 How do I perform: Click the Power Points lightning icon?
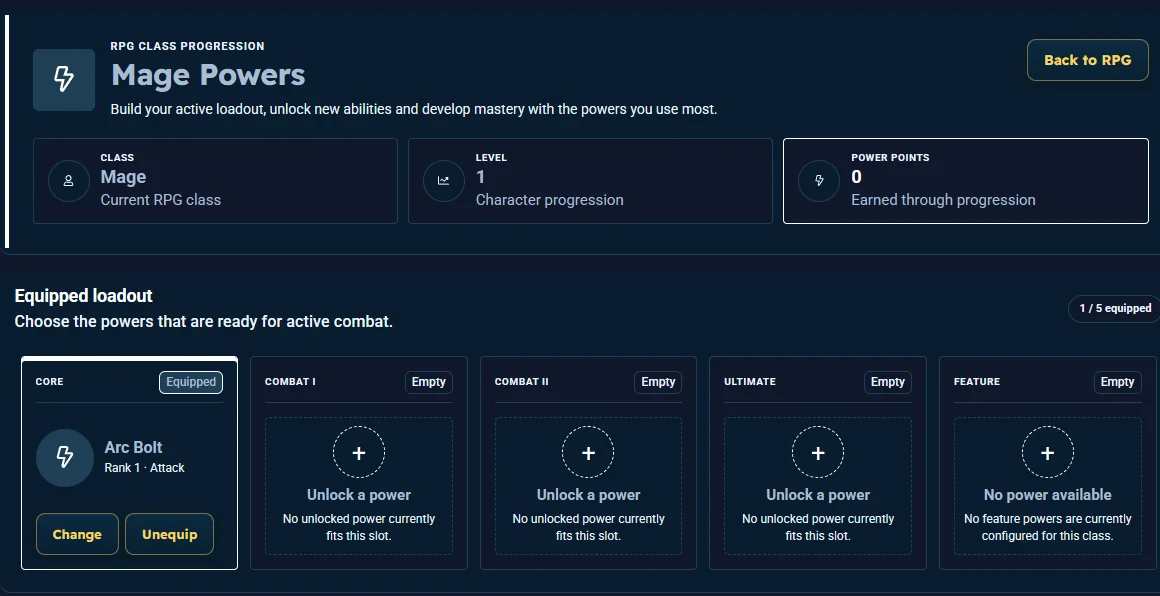point(819,180)
